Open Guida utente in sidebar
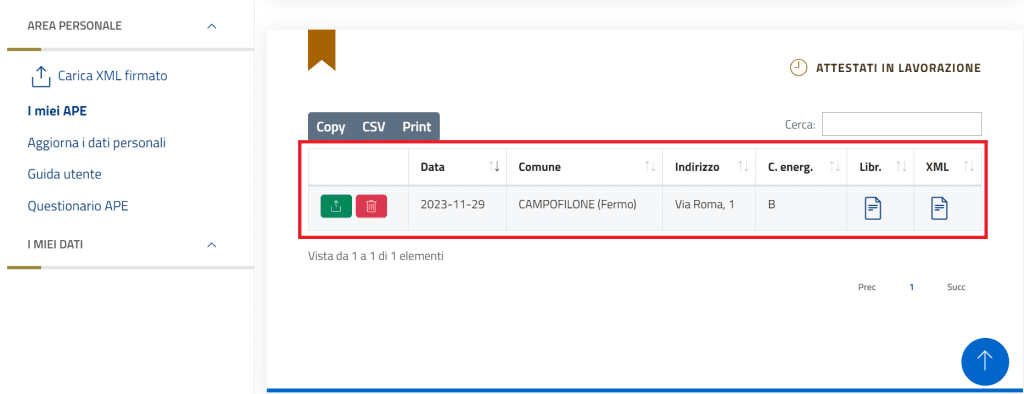The width and height of the screenshot is (1024, 394). click(64, 174)
